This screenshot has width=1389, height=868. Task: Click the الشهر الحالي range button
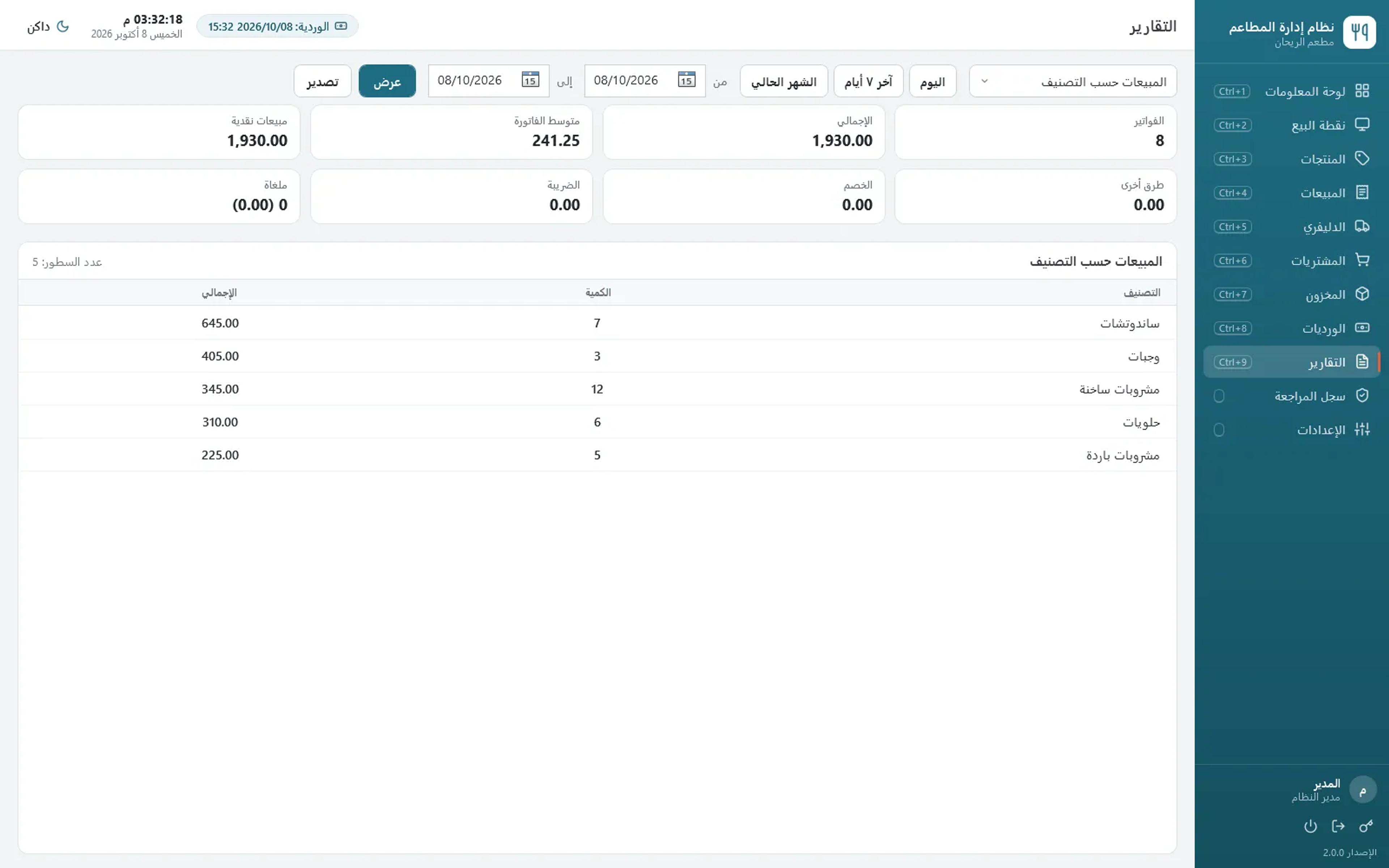tap(784, 81)
